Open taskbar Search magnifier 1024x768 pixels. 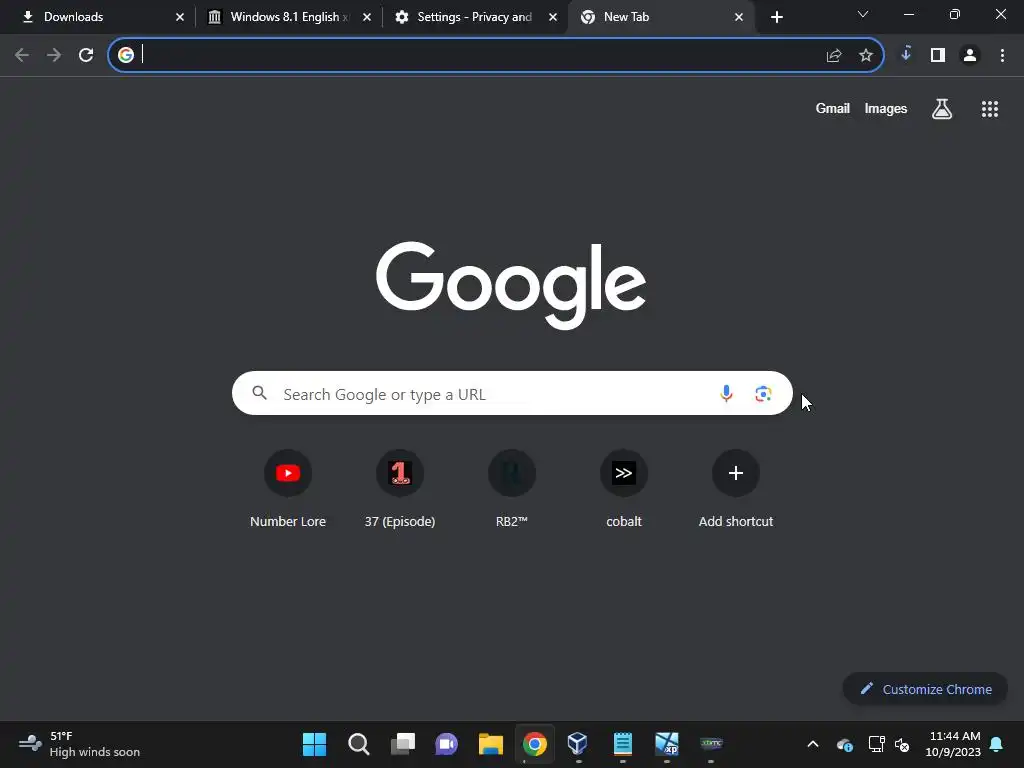359,744
